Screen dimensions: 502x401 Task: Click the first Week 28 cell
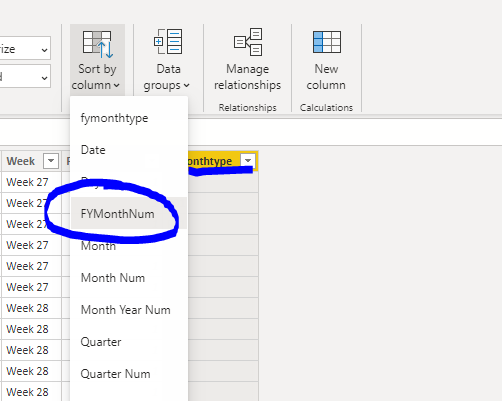[x=31, y=308]
